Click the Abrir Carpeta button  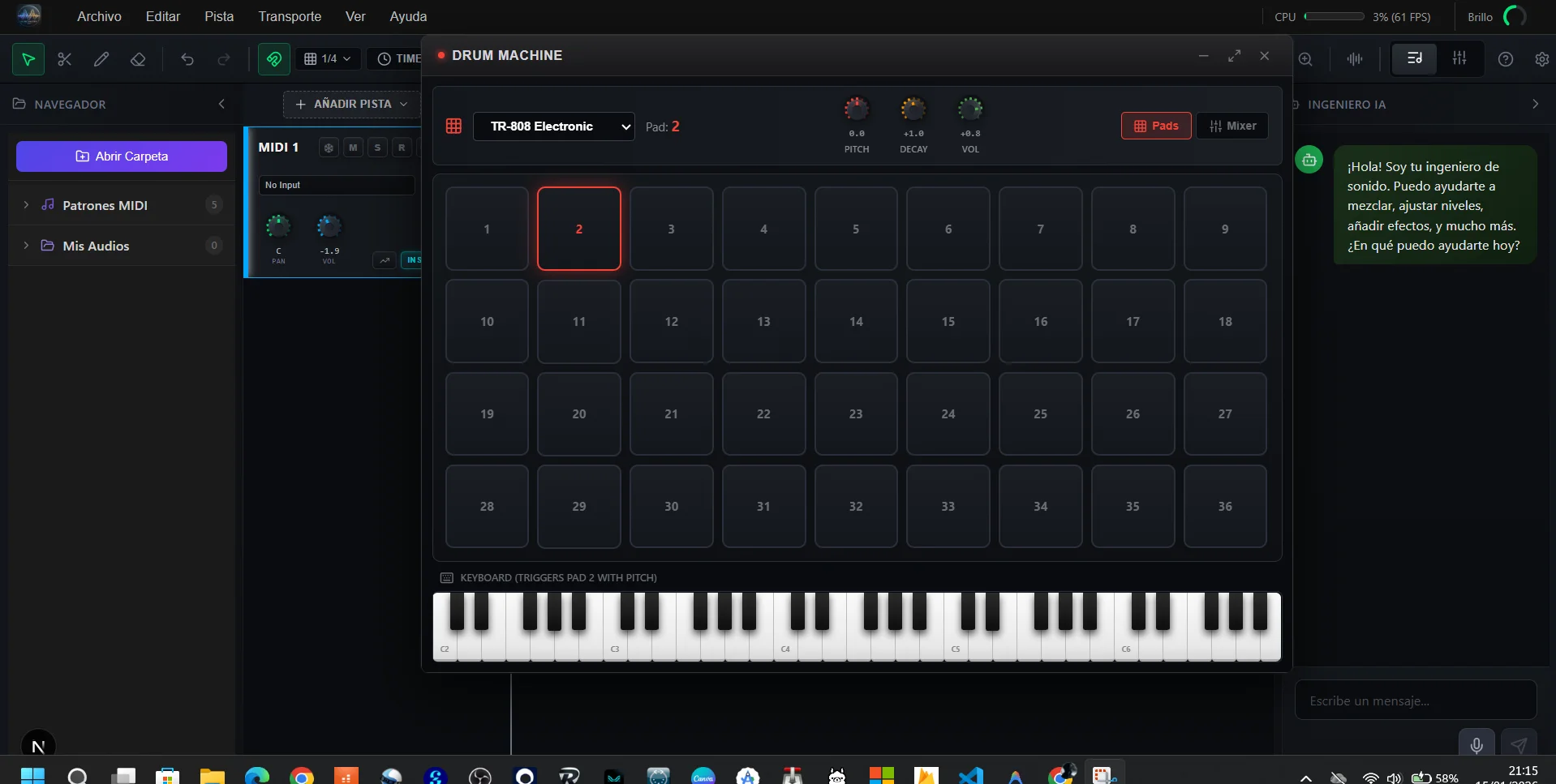pyautogui.click(x=122, y=156)
